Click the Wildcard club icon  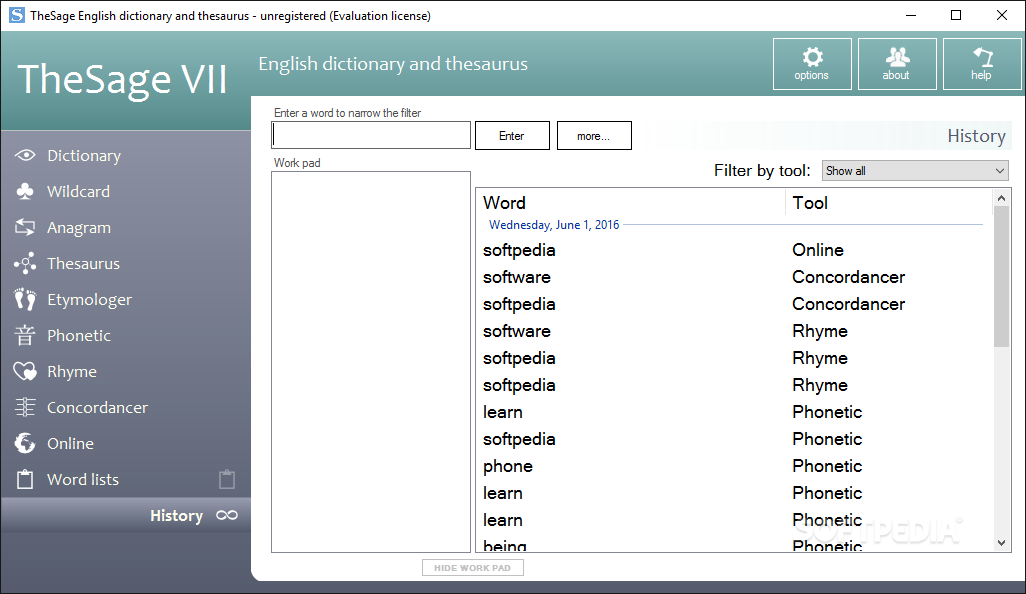[x=25, y=191]
